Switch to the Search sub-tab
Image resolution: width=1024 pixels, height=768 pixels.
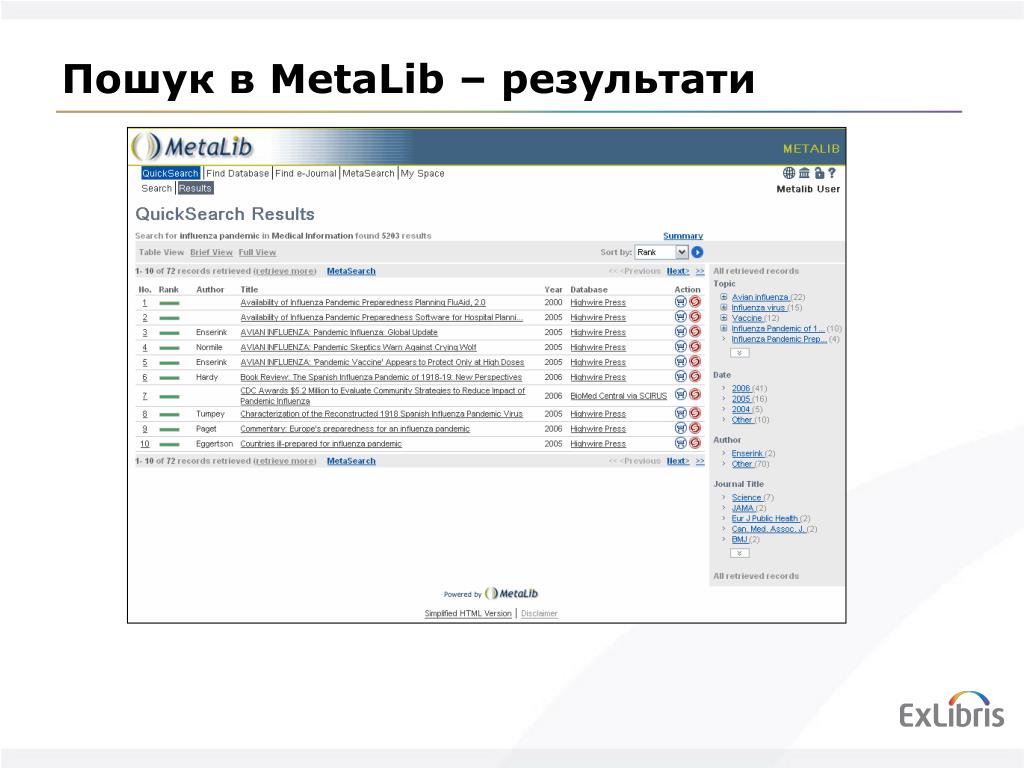[157, 188]
